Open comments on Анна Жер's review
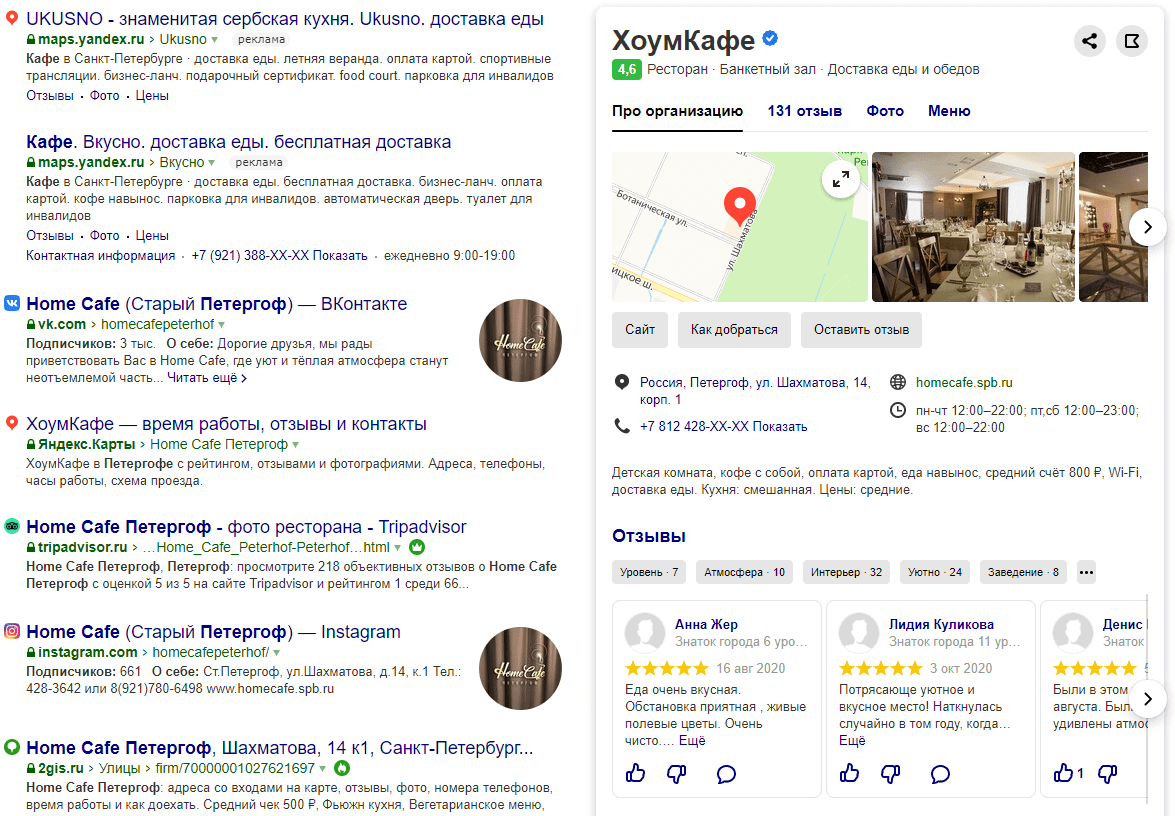The image size is (1175, 816). pos(726,774)
